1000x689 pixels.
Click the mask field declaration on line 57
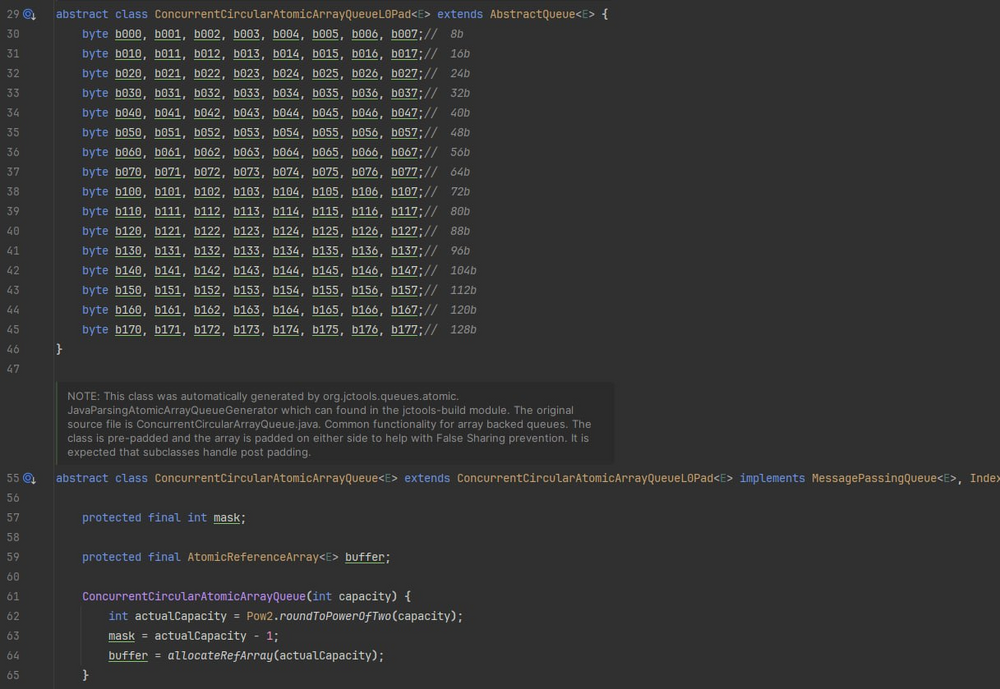[226, 518]
